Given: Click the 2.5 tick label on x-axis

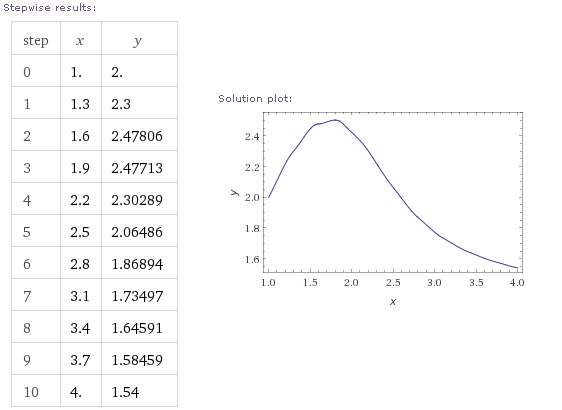Looking at the screenshot, I should (x=393, y=283).
